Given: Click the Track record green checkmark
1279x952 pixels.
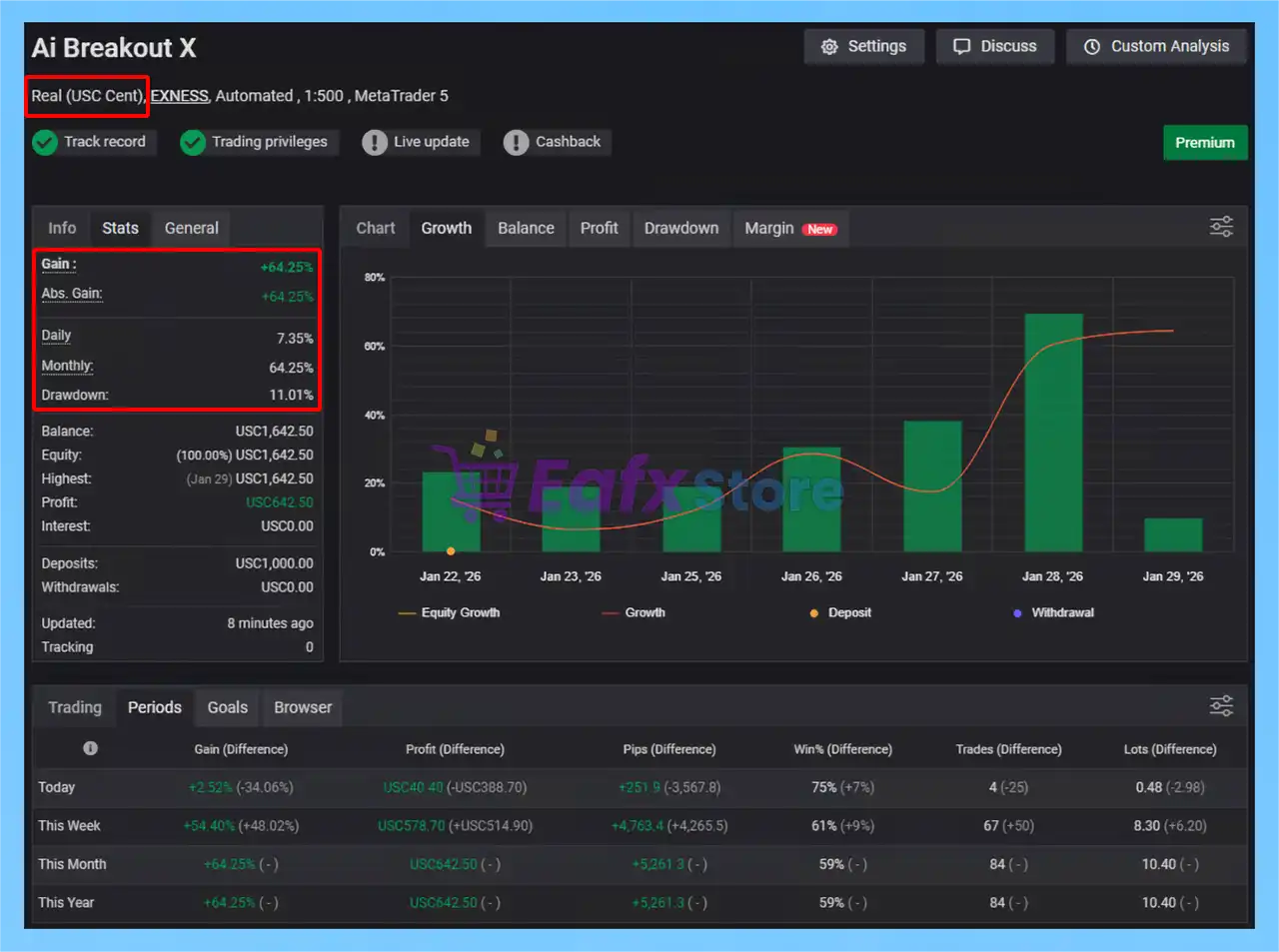Looking at the screenshot, I should [x=45, y=143].
